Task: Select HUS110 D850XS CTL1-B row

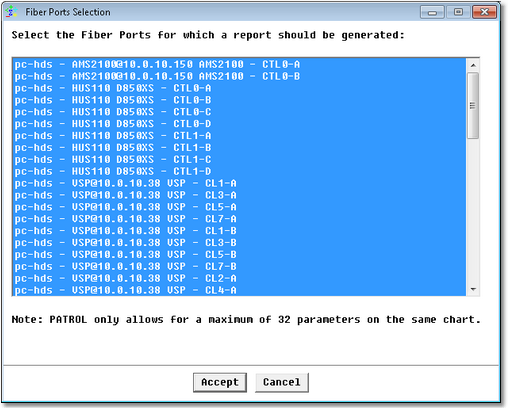Action: pyautogui.click(x=239, y=148)
